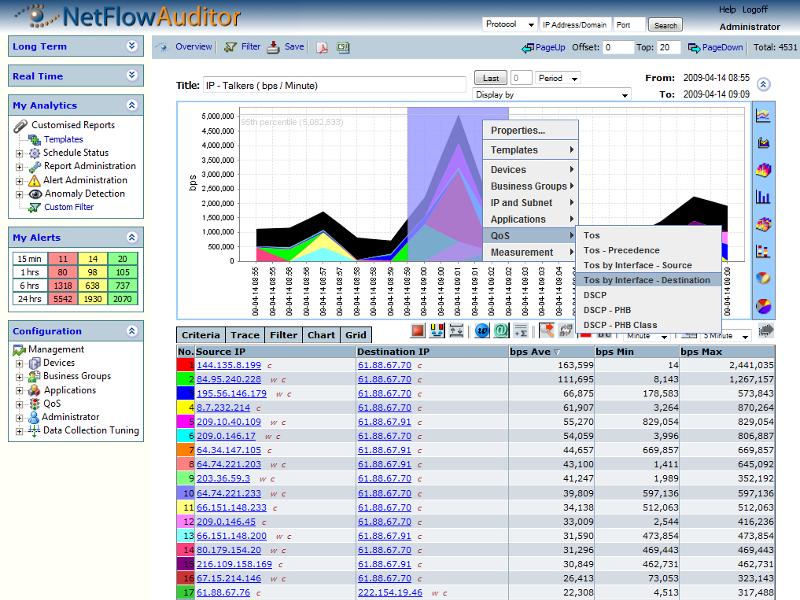Choose Tos - Precedence menu item

tap(648, 250)
